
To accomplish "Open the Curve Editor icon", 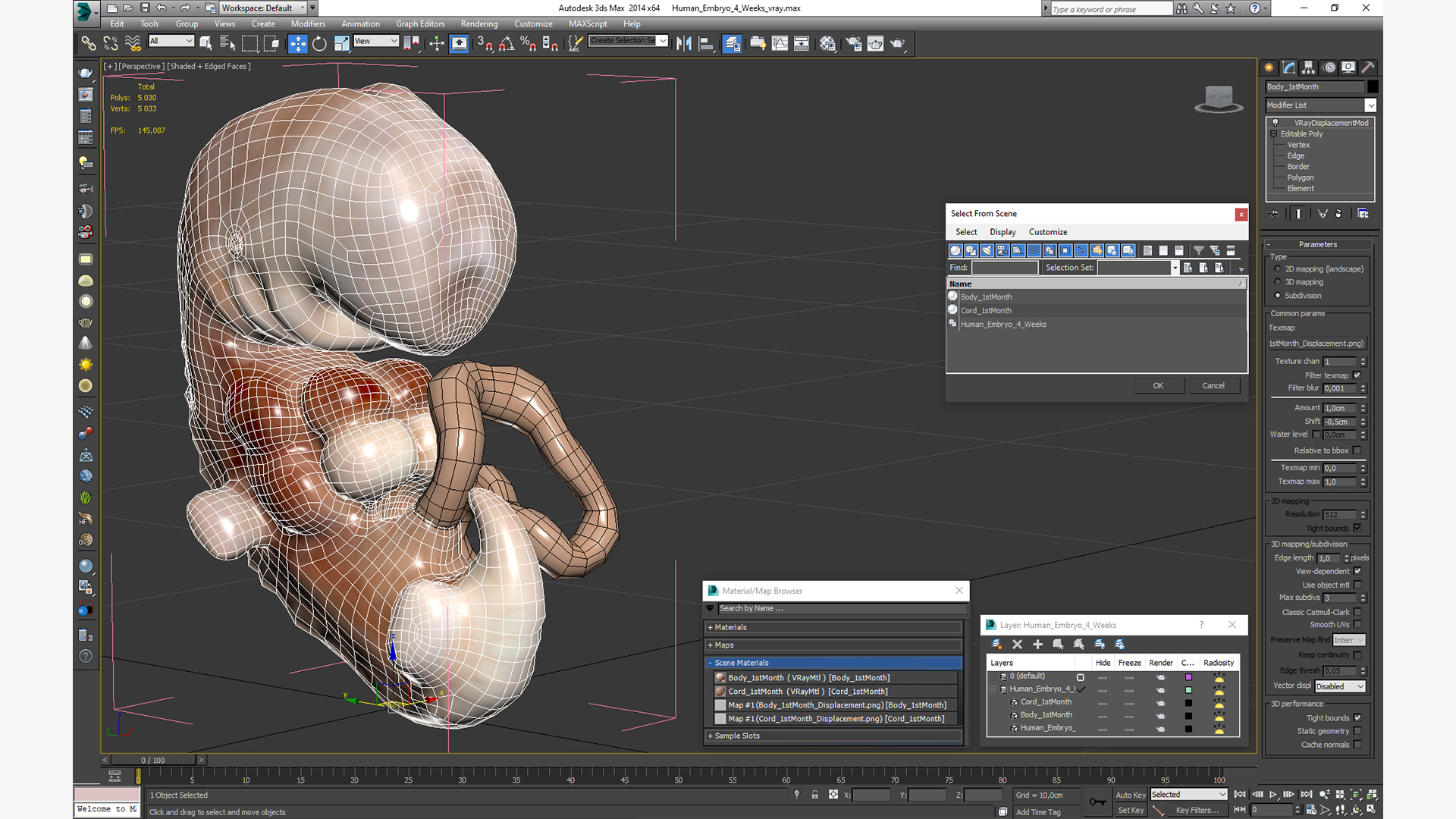I will (780, 44).
